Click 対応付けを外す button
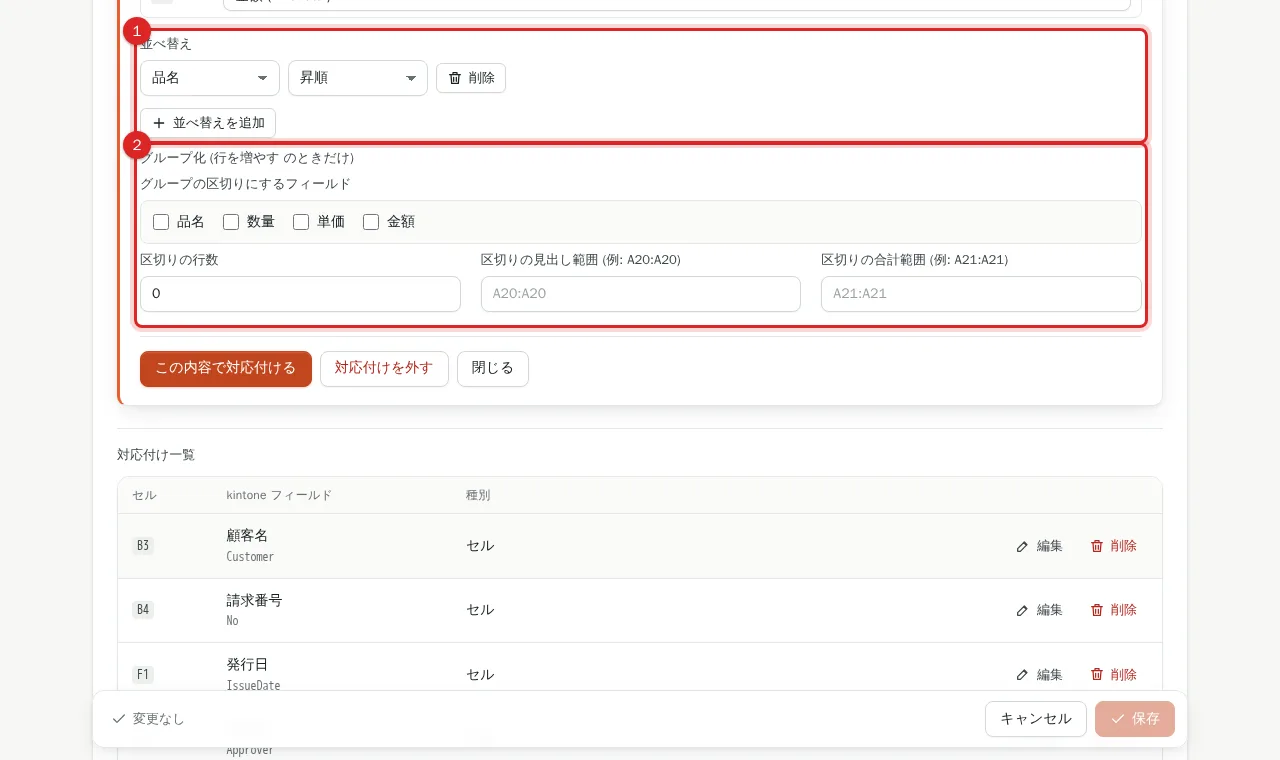Image resolution: width=1280 pixels, height=760 pixels. [384, 368]
